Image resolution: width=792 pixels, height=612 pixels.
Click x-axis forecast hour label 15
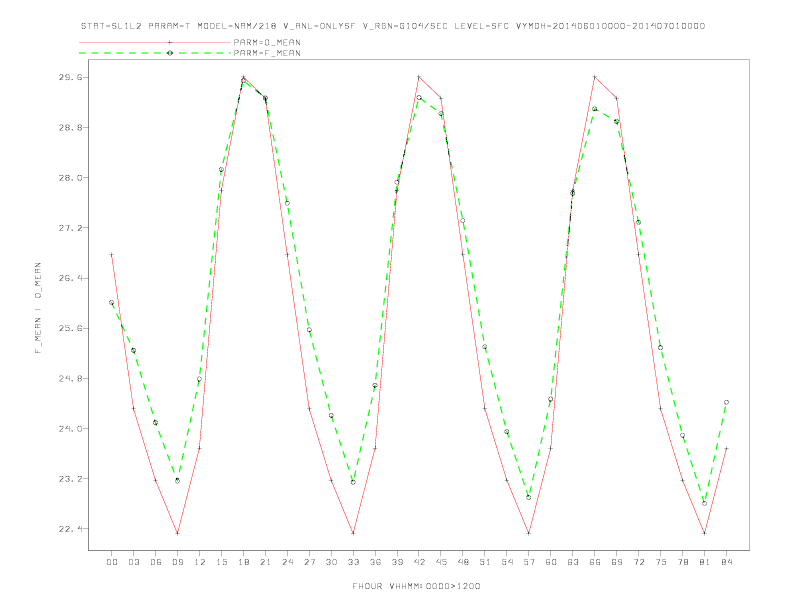click(x=221, y=562)
